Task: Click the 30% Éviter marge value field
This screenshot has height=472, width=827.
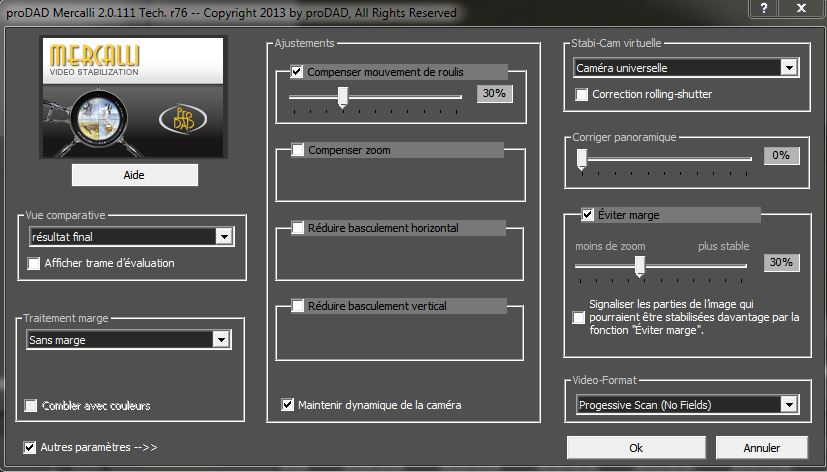Action: coord(782,263)
